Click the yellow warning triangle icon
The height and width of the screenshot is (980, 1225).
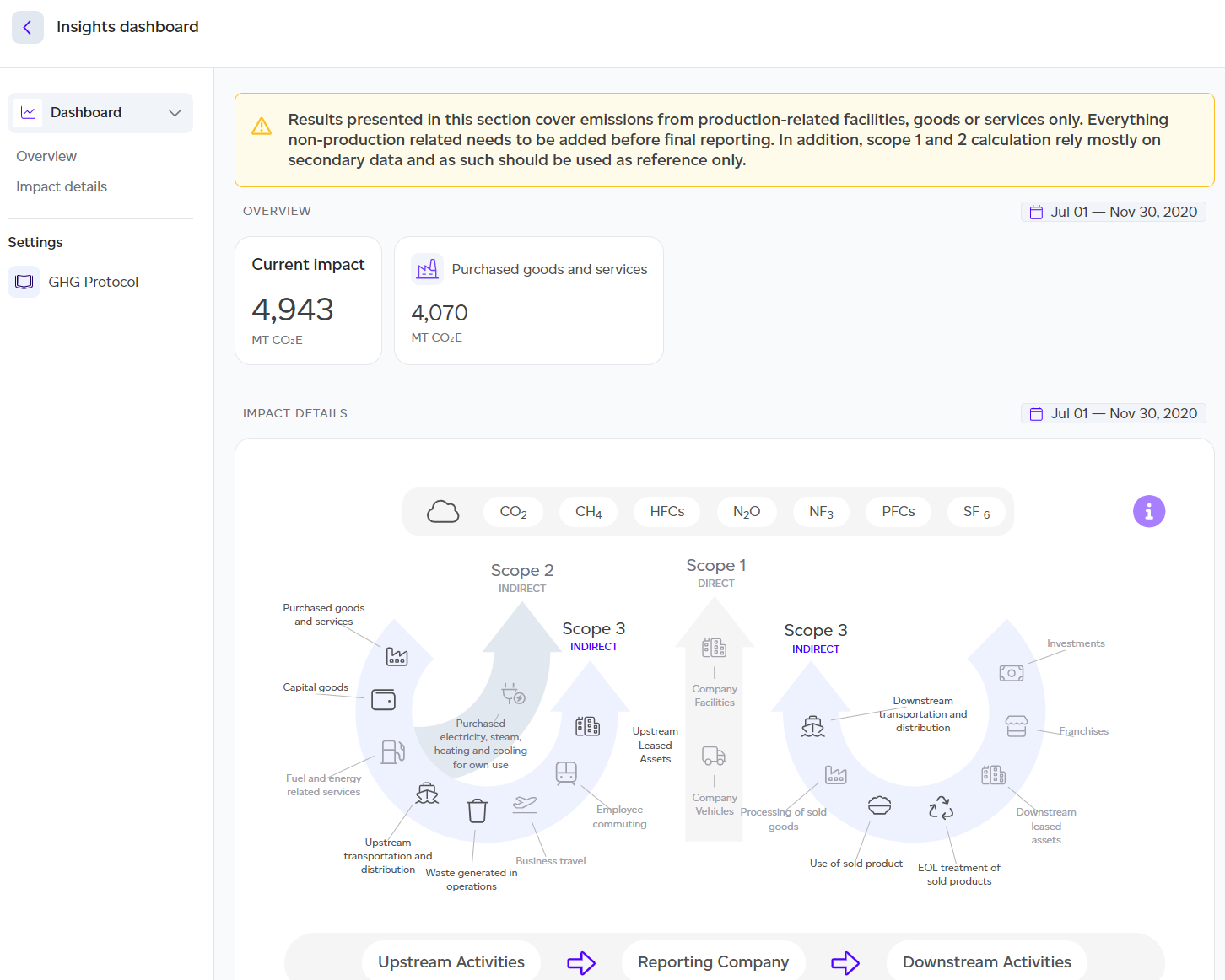[x=262, y=127]
